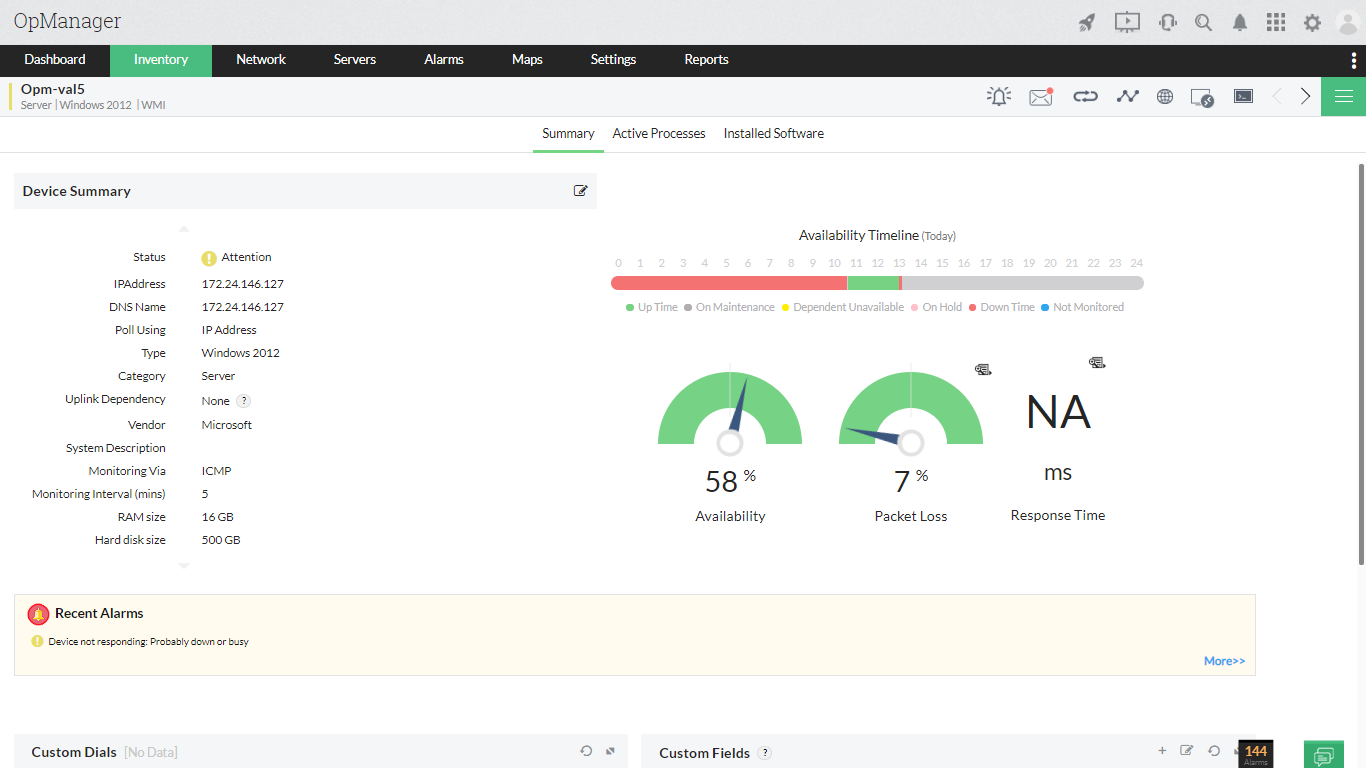Image resolution: width=1366 pixels, height=768 pixels.
Task: Refresh the Custom Fields panel
Action: (1214, 750)
